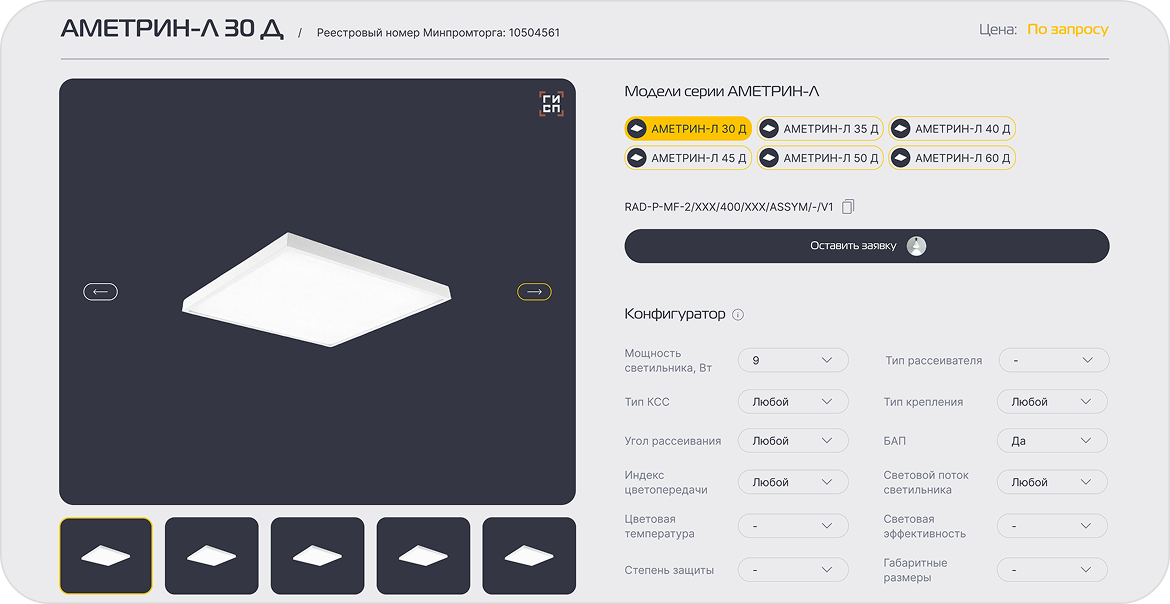Click the АМЕТРИН-Л 60 Д lamp icon
Screen dimensions: 1170x604
pos(901,158)
